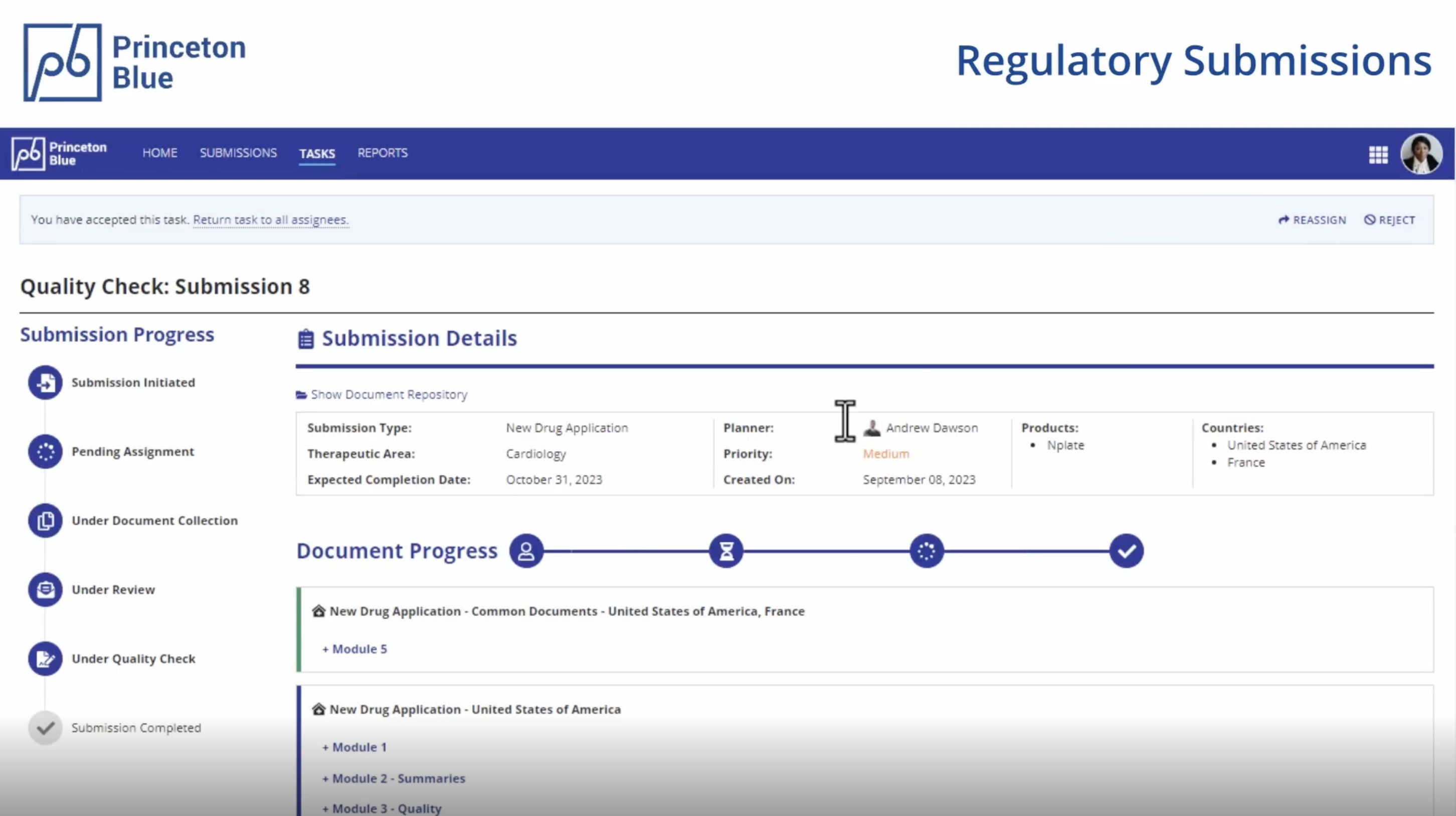Go to the Reports tab

382,153
